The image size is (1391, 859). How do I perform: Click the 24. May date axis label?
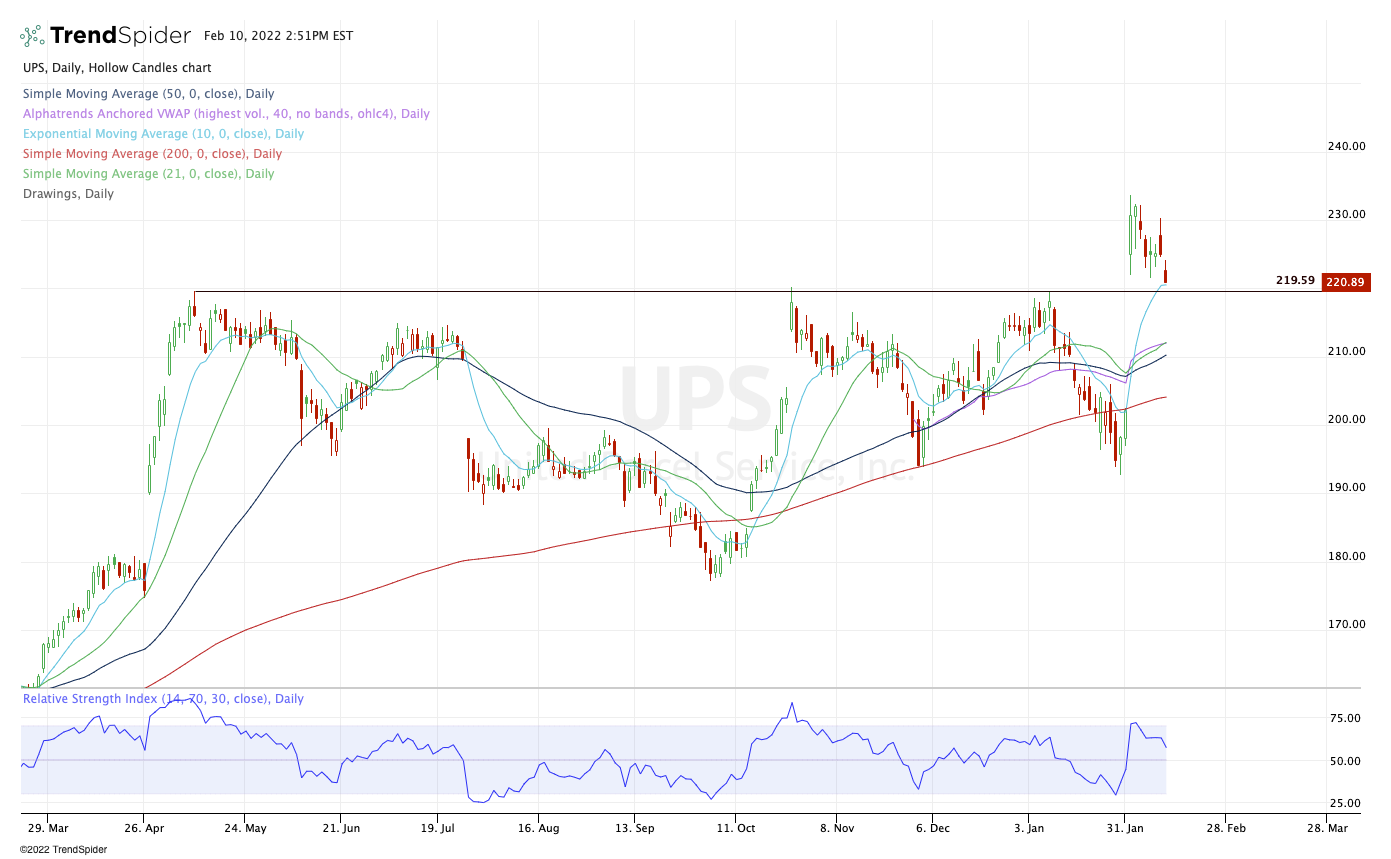(245, 828)
